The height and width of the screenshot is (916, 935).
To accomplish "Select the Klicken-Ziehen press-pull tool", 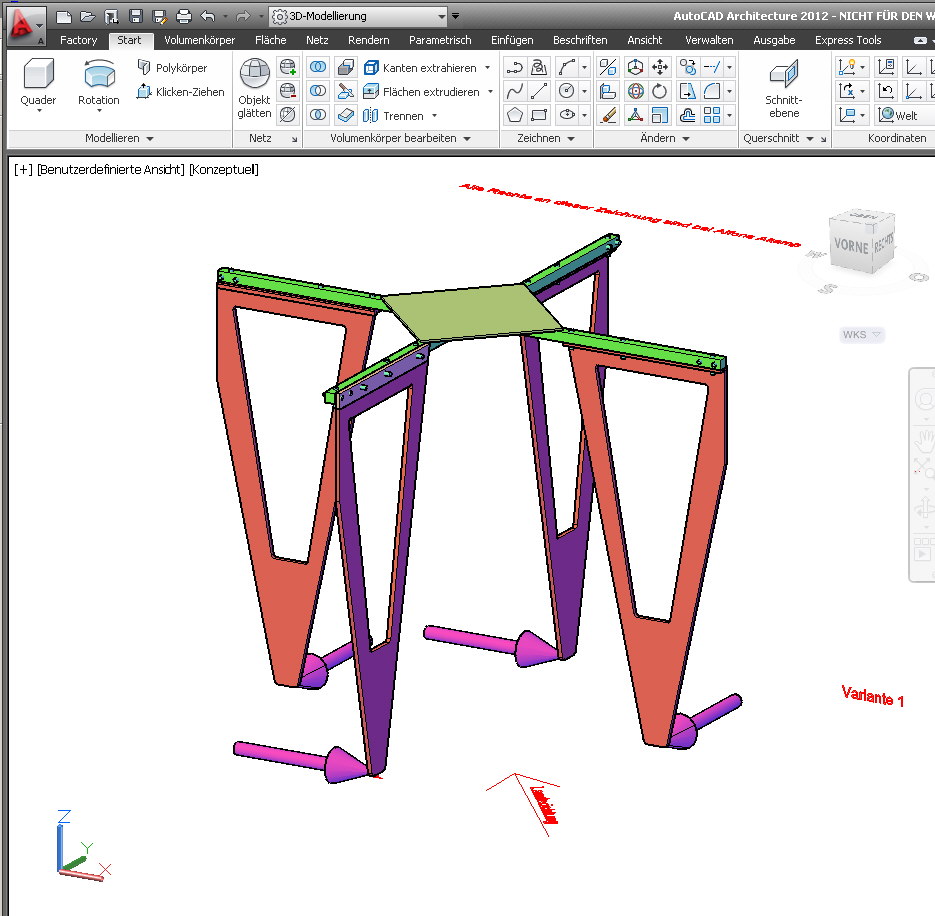I will [x=180, y=92].
